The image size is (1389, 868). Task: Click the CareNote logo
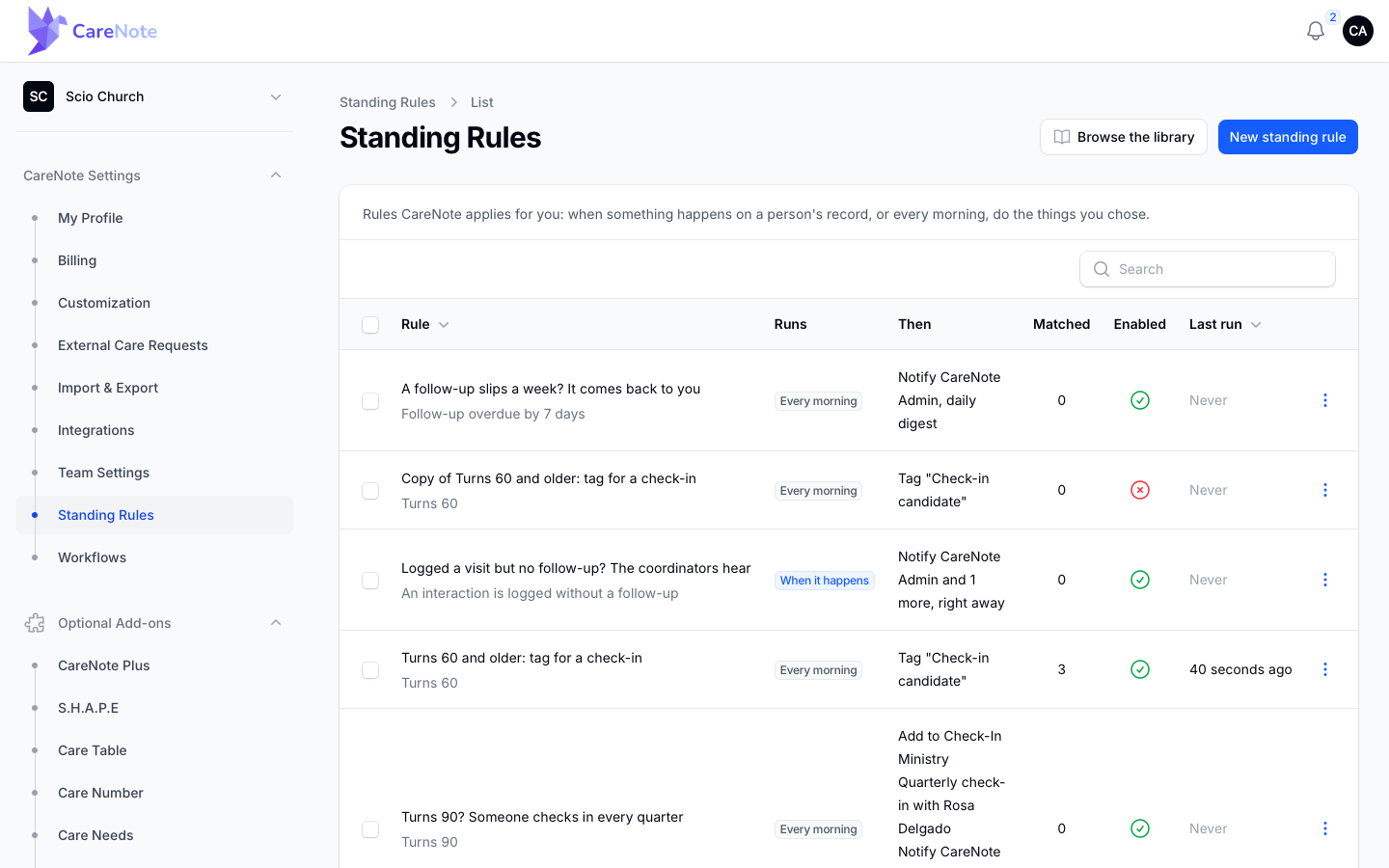[93, 31]
